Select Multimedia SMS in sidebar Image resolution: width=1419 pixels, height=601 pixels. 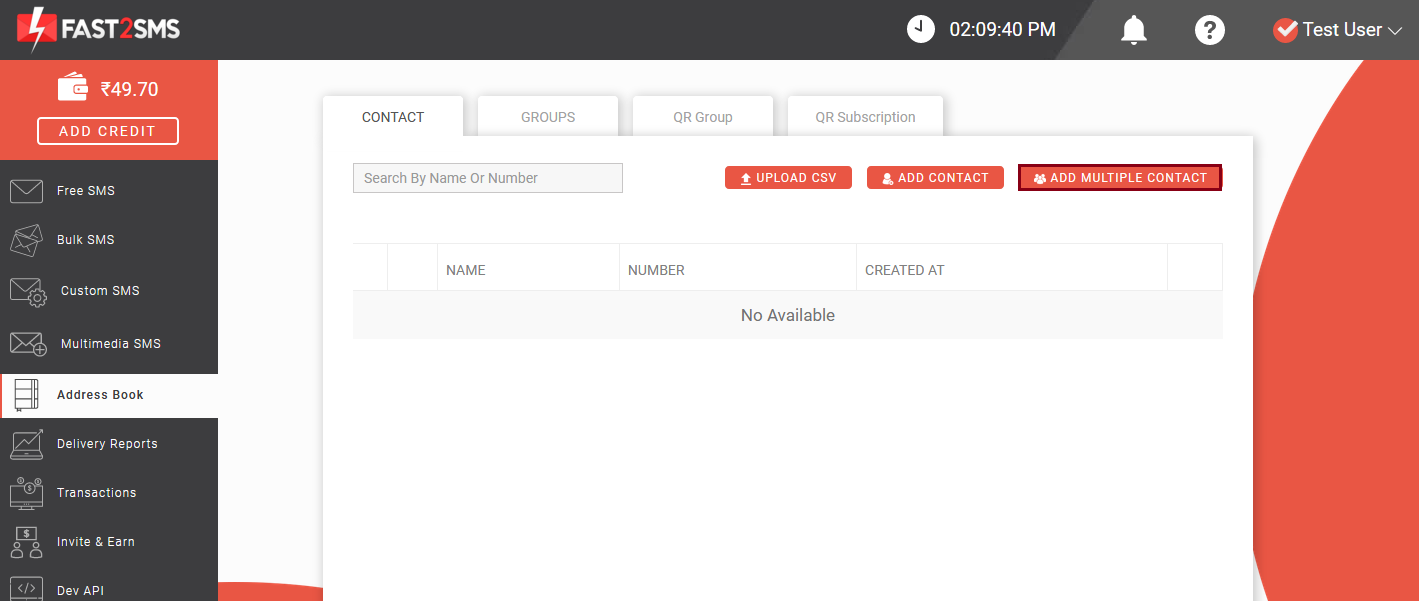pos(109,343)
